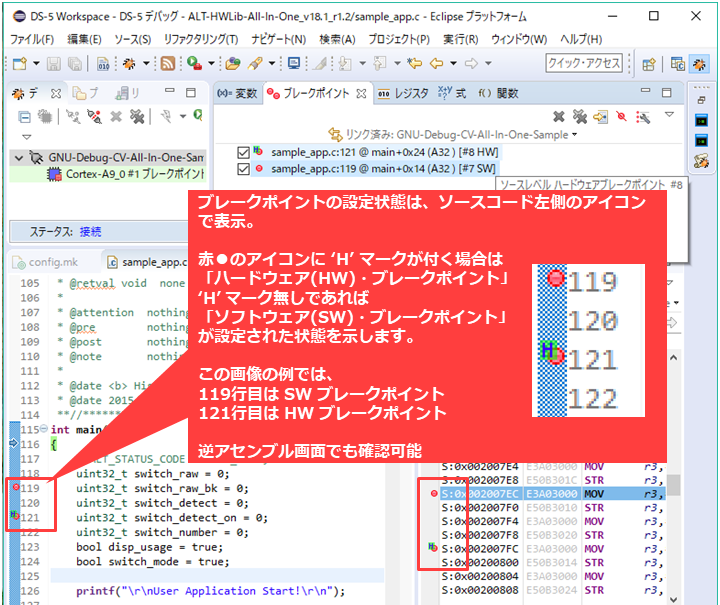
Task: Click disassembly breakpoint marker at S:0x002007EC
Action: tap(433, 493)
